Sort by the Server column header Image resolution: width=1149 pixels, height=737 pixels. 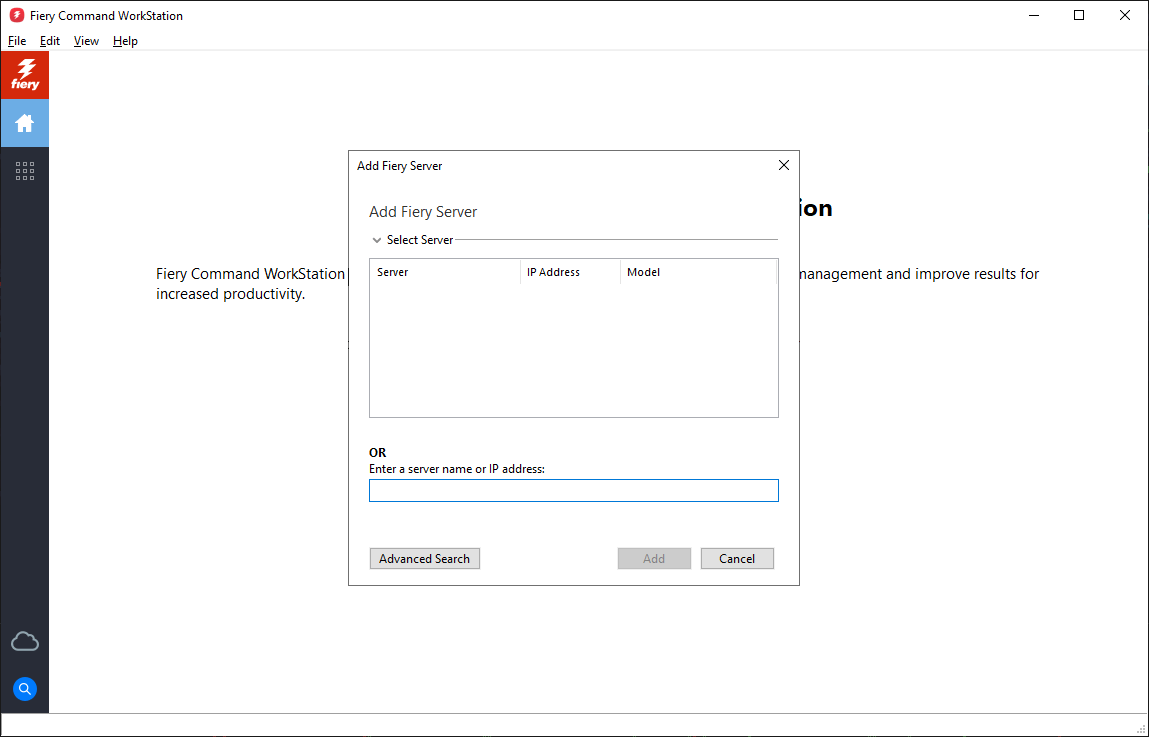click(x=445, y=272)
